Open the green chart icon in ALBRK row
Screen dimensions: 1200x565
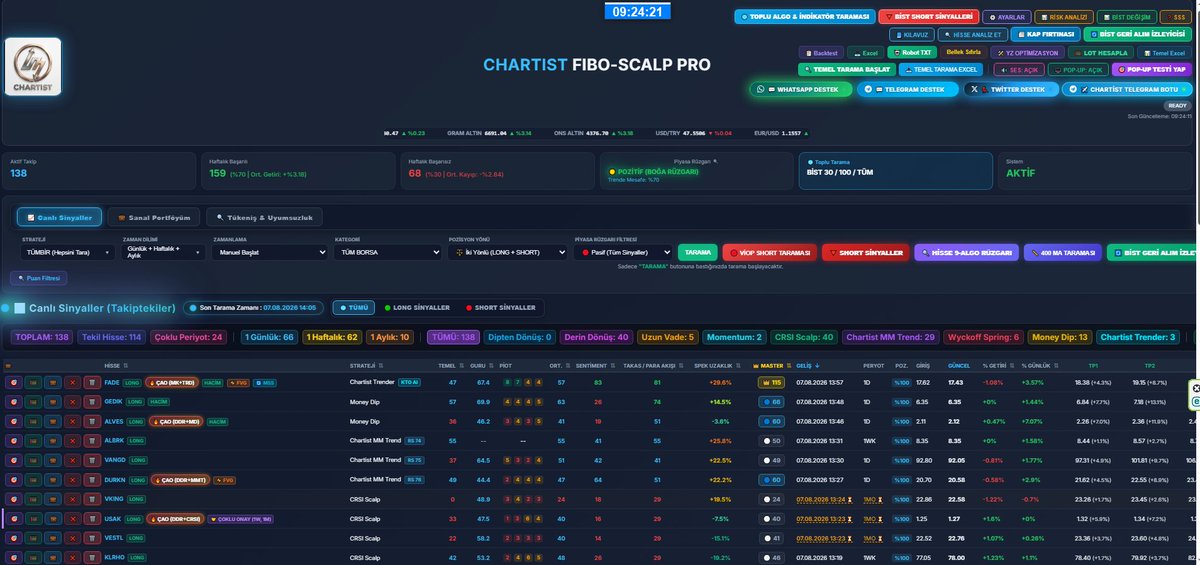[x=33, y=440]
